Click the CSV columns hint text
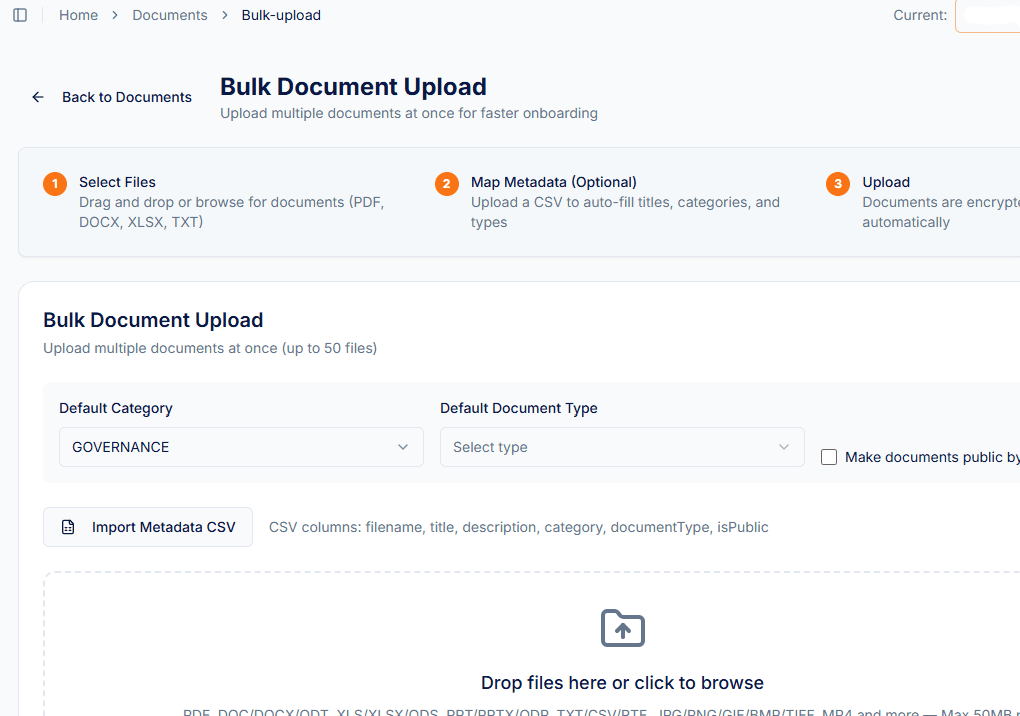 [x=518, y=527]
